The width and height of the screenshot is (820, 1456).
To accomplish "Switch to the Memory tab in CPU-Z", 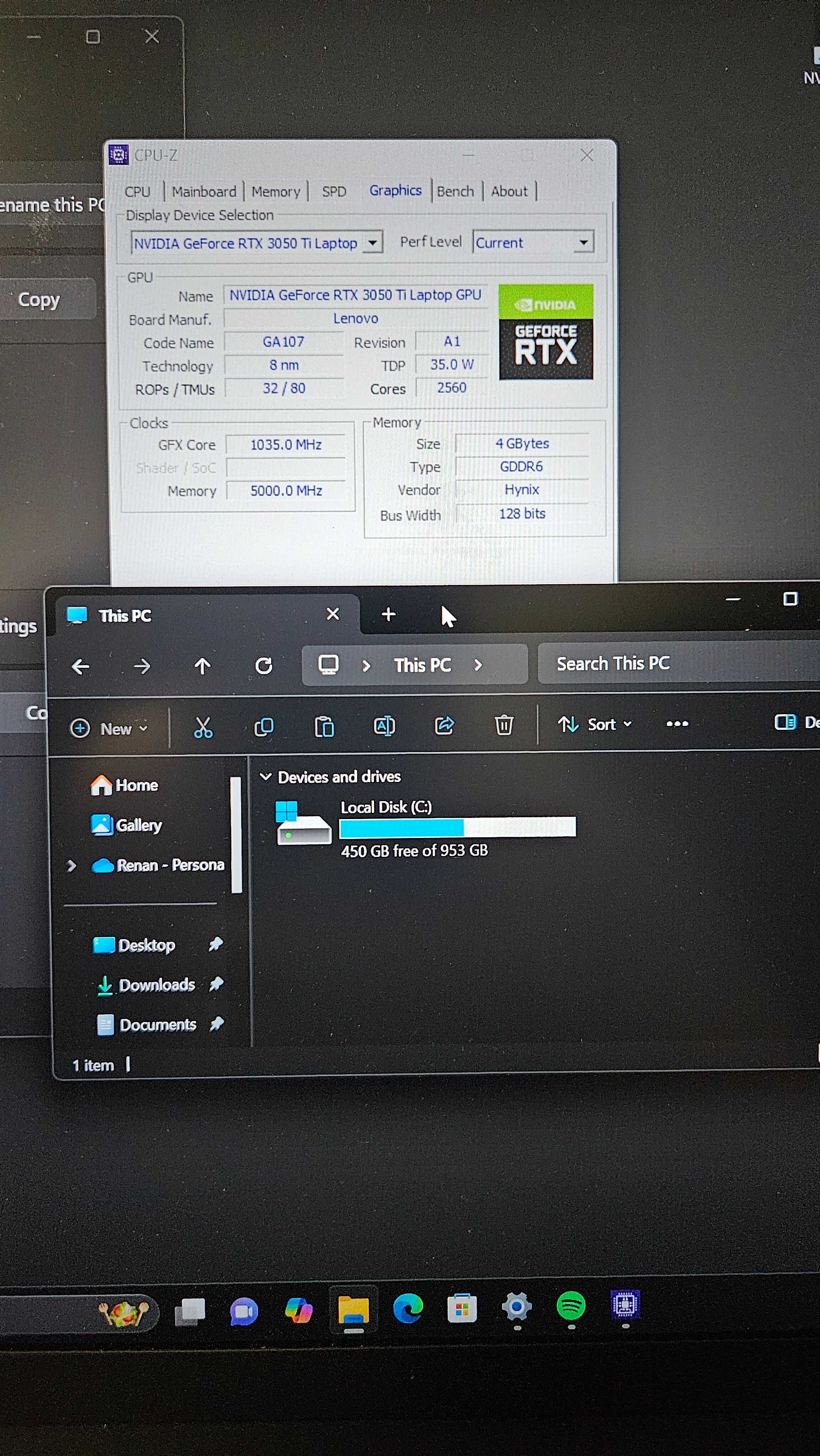I will click(275, 191).
